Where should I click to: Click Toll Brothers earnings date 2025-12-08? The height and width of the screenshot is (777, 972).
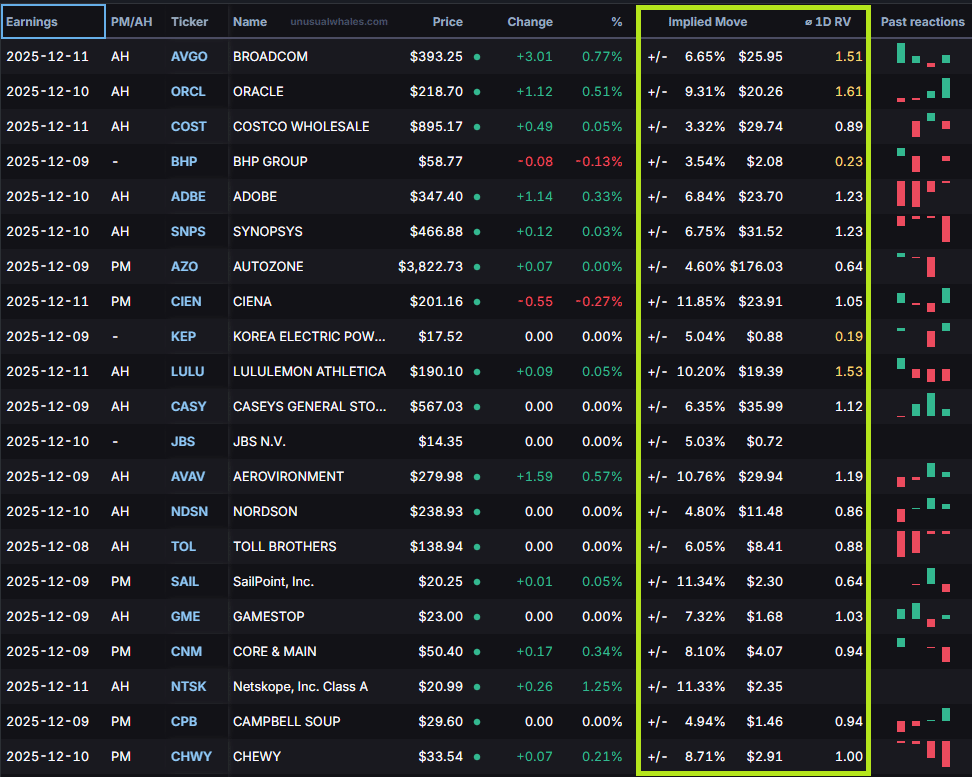[48, 546]
